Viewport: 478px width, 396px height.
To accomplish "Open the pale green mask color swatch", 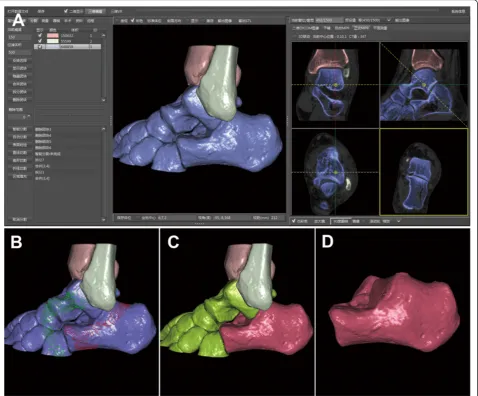I will [53, 41].
